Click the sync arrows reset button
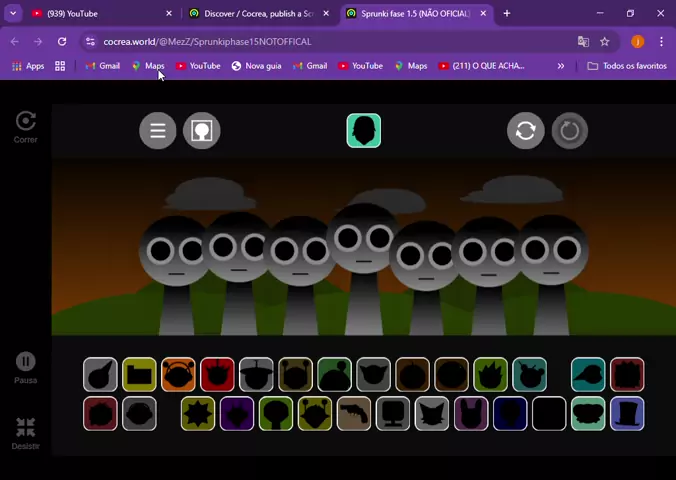Screen dimensions: 676x480 tap(525, 131)
